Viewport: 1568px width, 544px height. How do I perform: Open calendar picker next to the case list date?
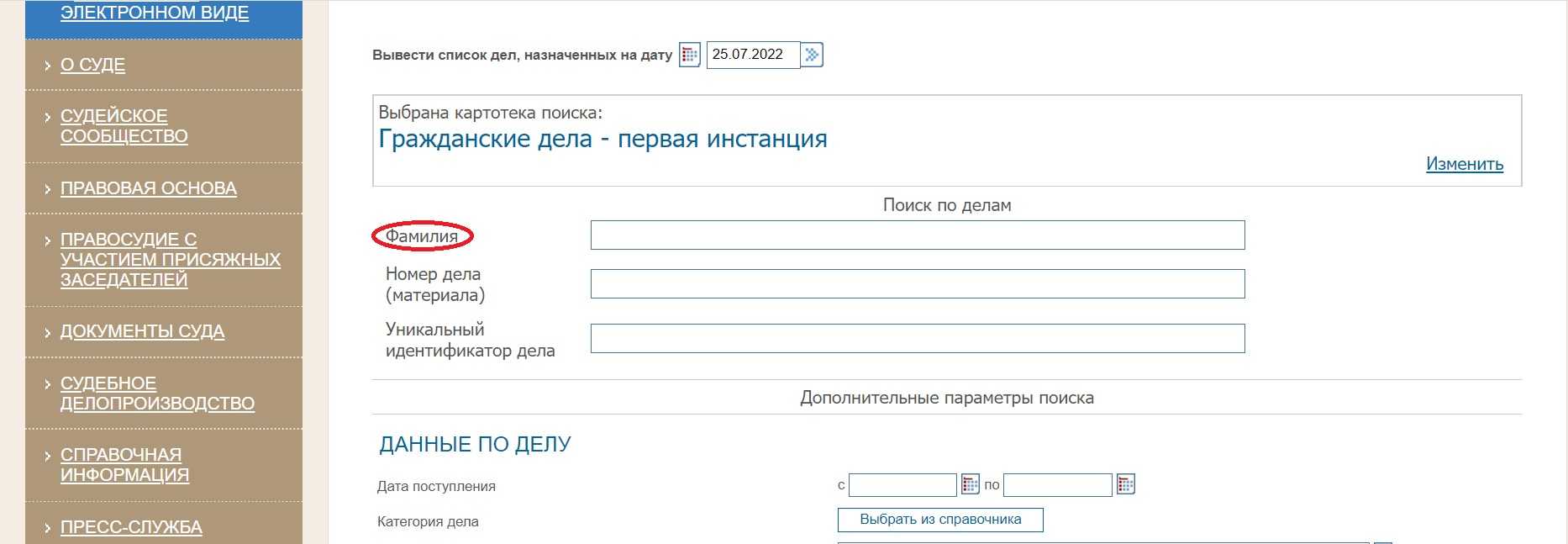tap(689, 55)
